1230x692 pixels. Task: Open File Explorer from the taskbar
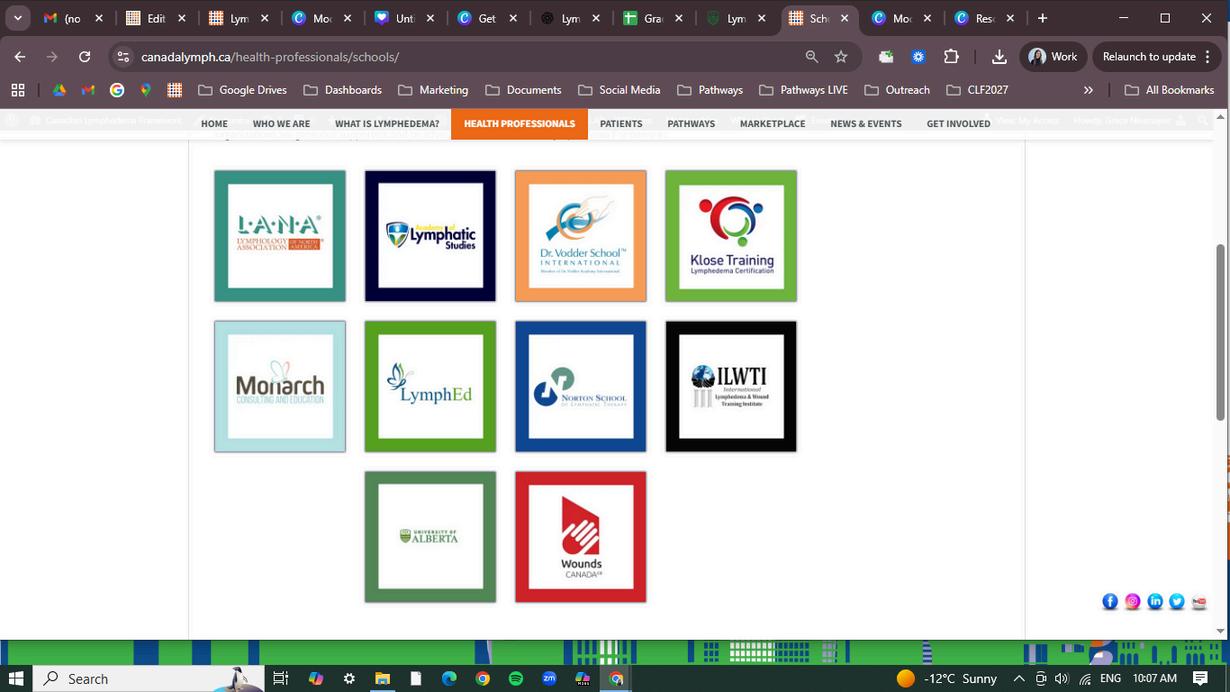tap(382, 678)
